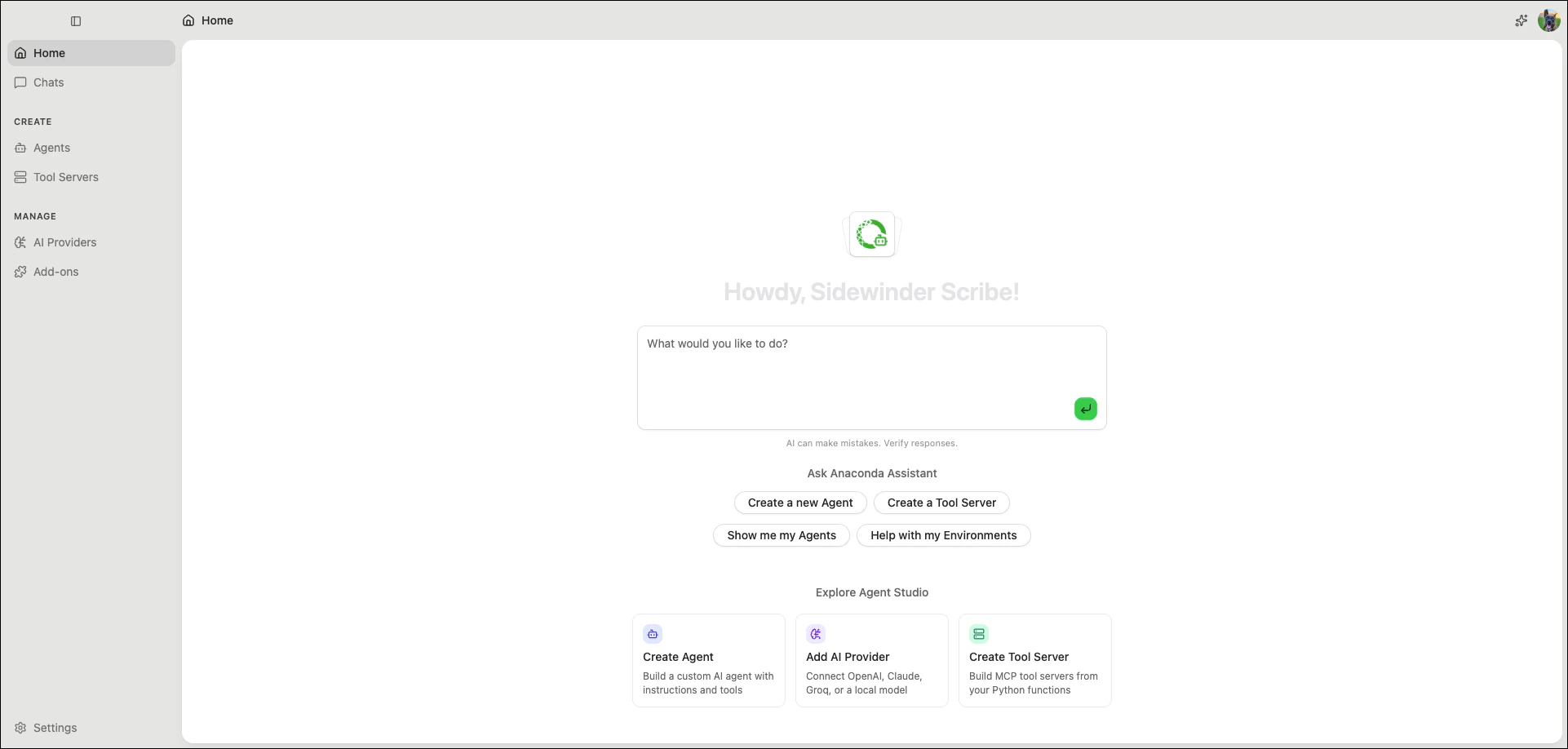Click the server icon on Create Tool Server card
Viewport: 1568px width, 749px height.
(979, 634)
